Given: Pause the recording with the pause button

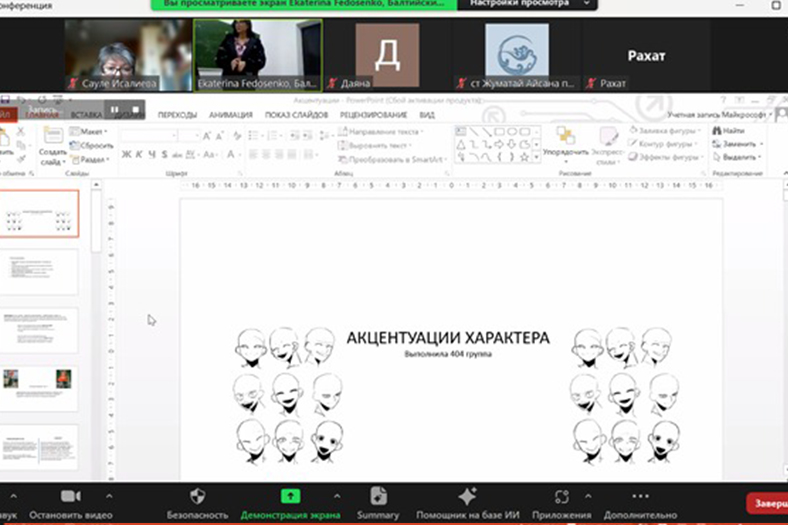Looking at the screenshot, I should point(115,109).
